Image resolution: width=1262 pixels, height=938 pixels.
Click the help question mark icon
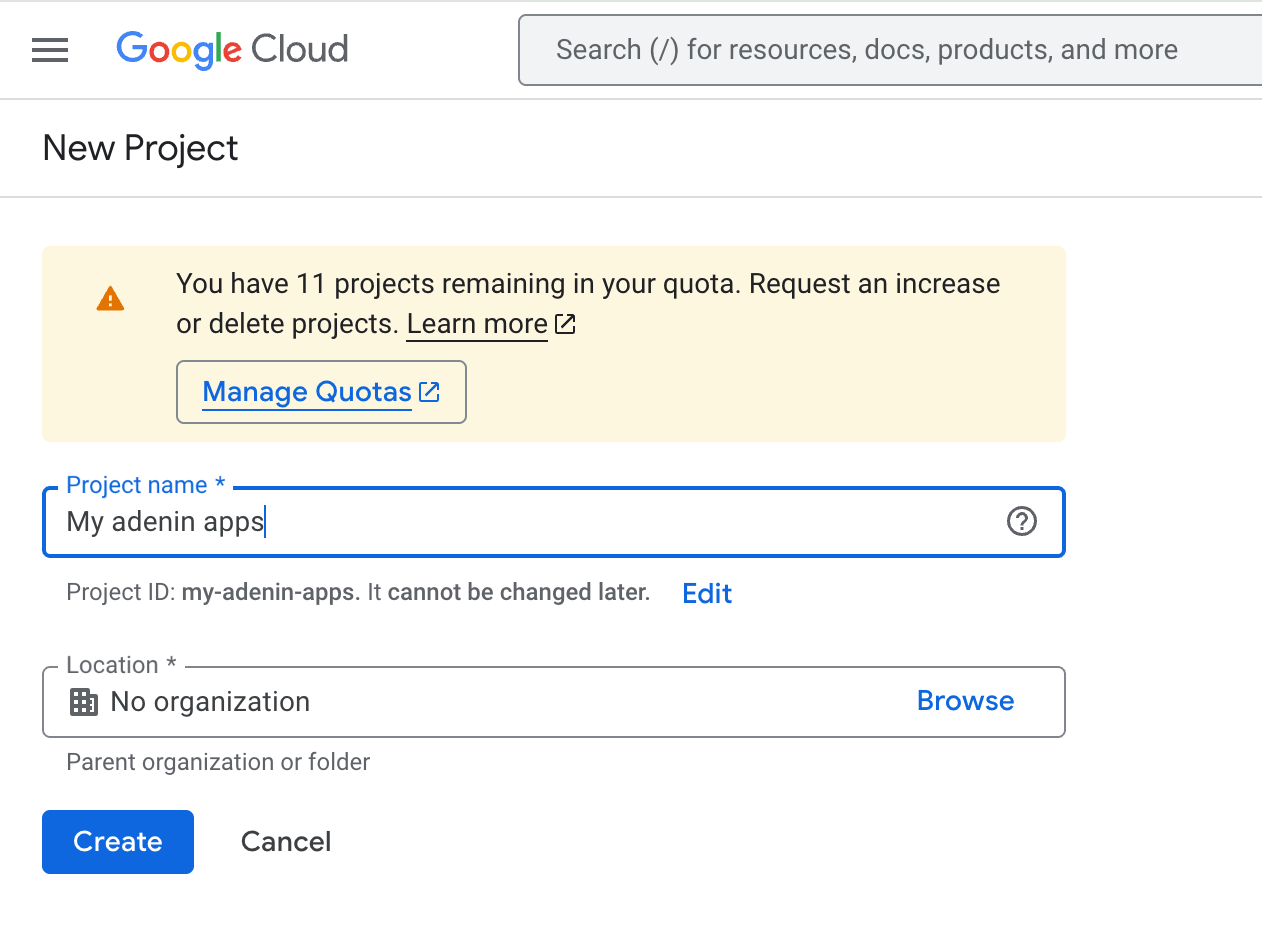click(x=1021, y=522)
